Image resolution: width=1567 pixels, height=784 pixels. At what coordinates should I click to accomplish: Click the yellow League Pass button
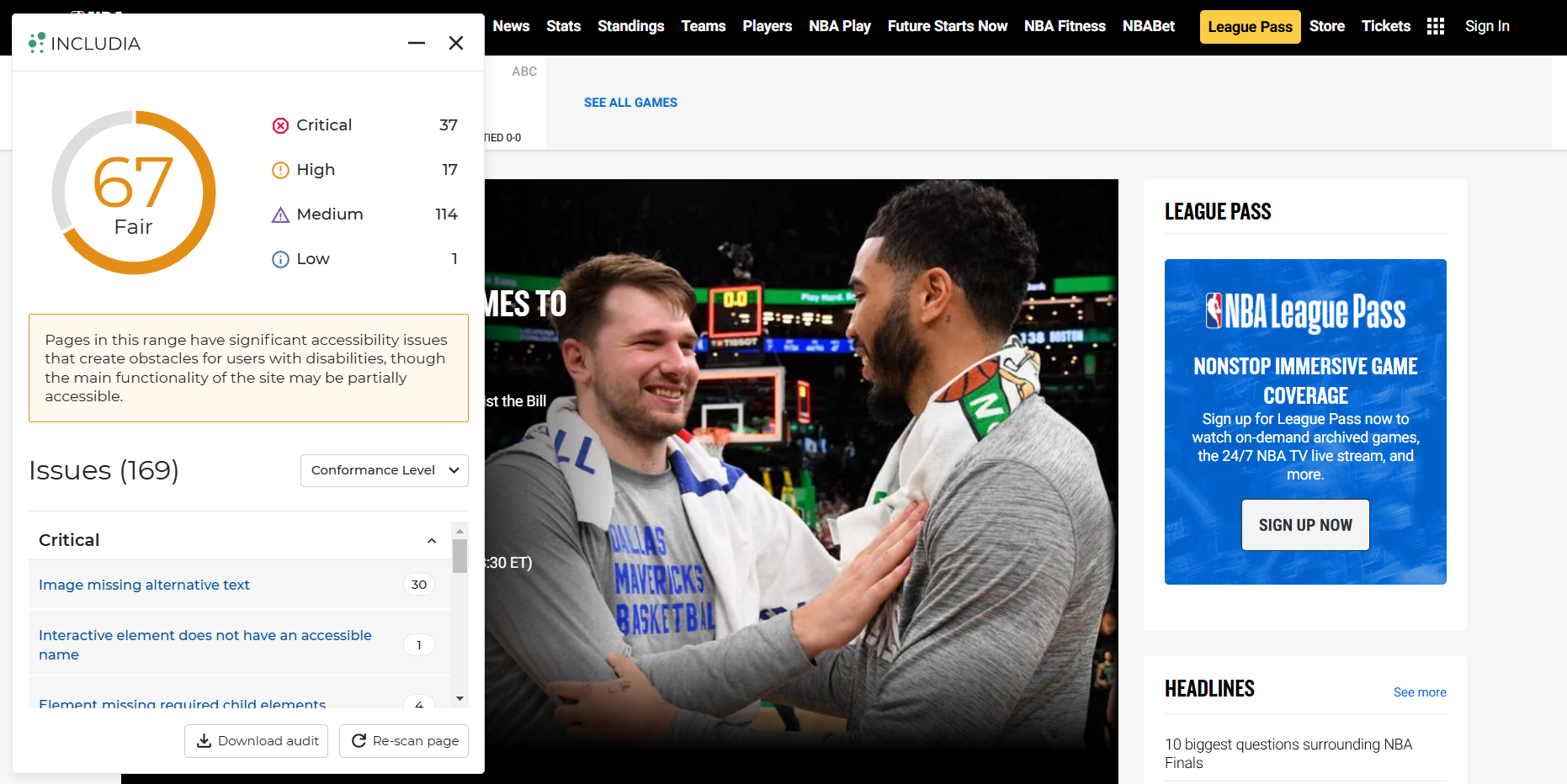click(x=1251, y=27)
